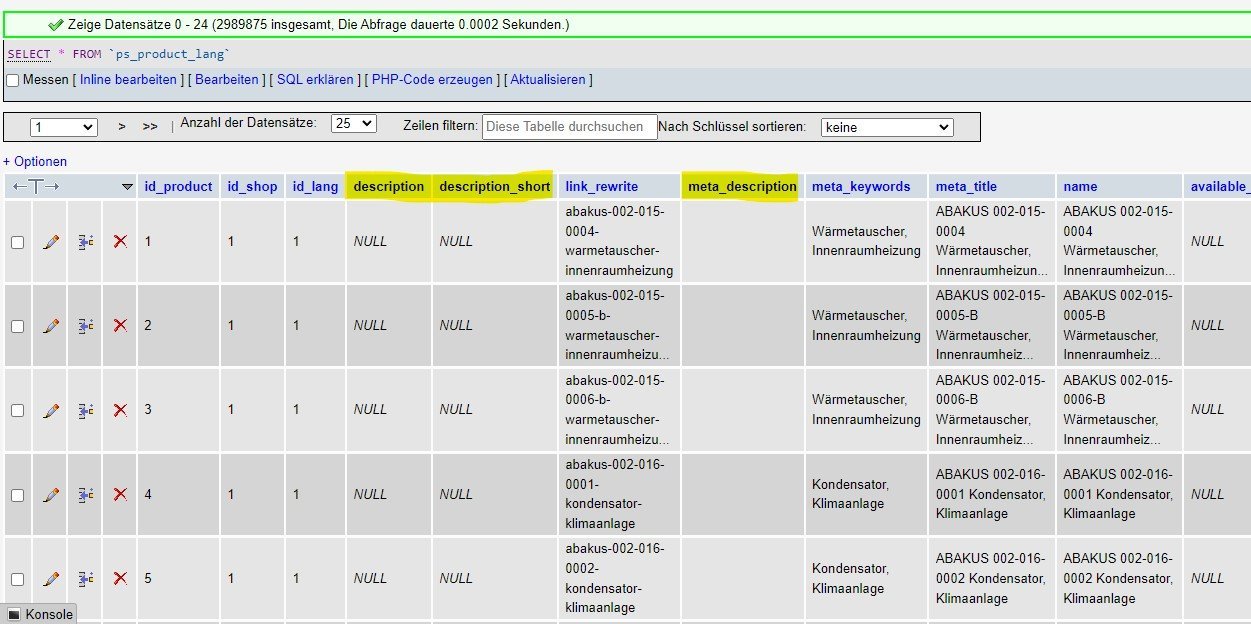The height and width of the screenshot is (624, 1251).
Task: Delete row with id_product 3
Action: point(120,410)
